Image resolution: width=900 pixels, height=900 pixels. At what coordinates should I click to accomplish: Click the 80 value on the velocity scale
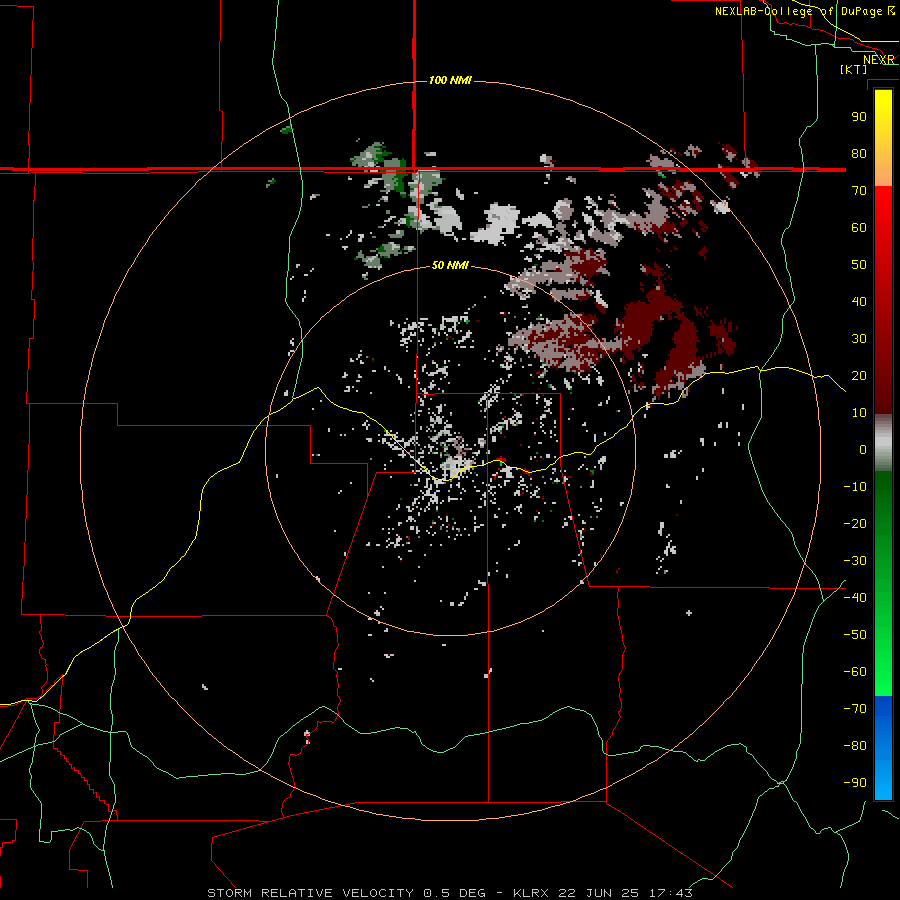click(x=859, y=153)
